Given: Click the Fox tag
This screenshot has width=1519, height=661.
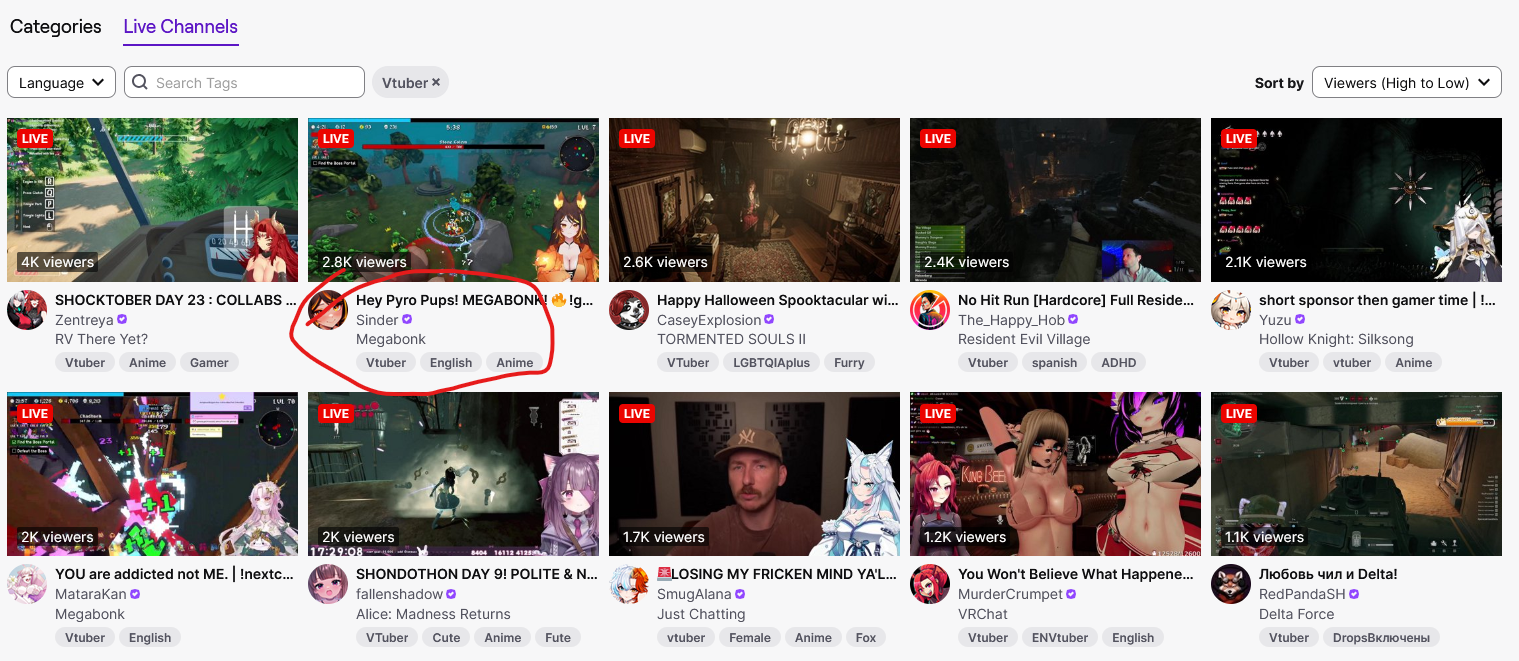Looking at the screenshot, I should (866, 637).
